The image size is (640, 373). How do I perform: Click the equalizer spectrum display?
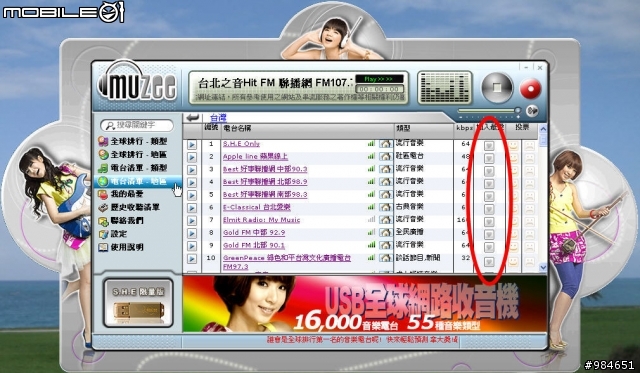click(x=444, y=88)
